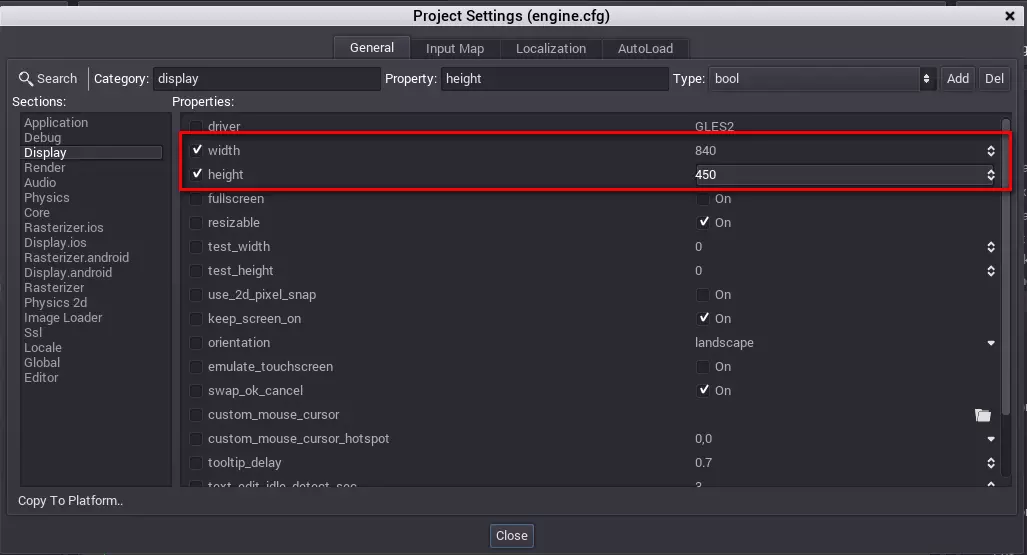The width and height of the screenshot is (1027, 555).
Task: Toggle keep_screen_on On checkbox
Action: coord(703,319)
